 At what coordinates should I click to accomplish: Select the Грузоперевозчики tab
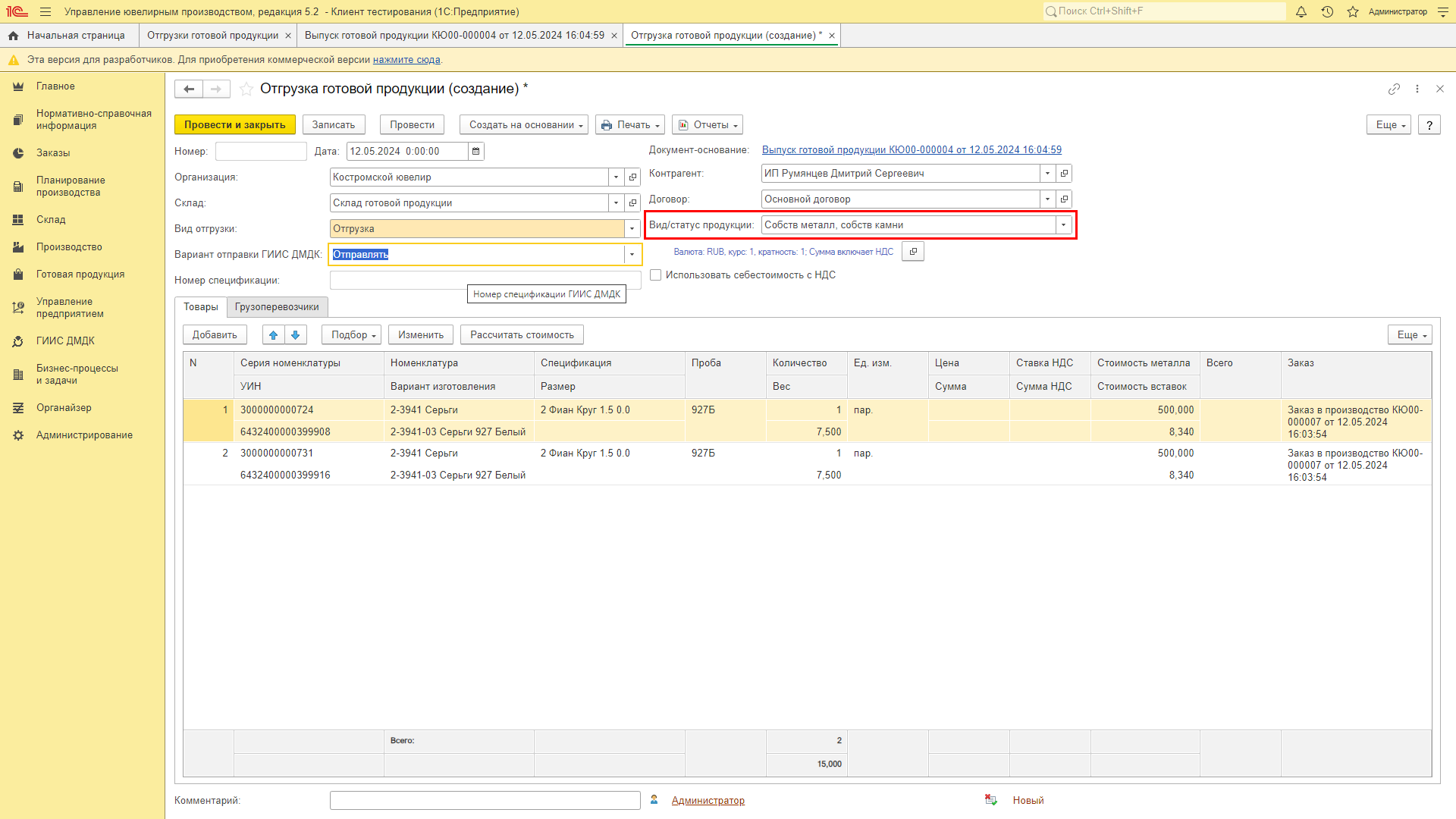tap(277, 307)
